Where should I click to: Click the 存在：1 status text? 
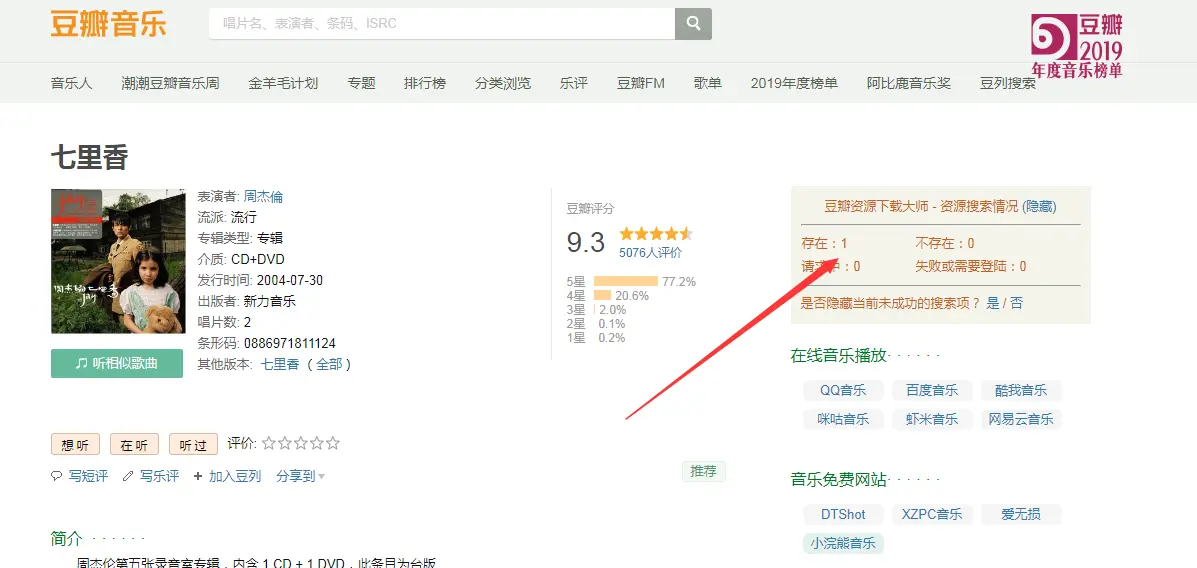tap(824, 244)
